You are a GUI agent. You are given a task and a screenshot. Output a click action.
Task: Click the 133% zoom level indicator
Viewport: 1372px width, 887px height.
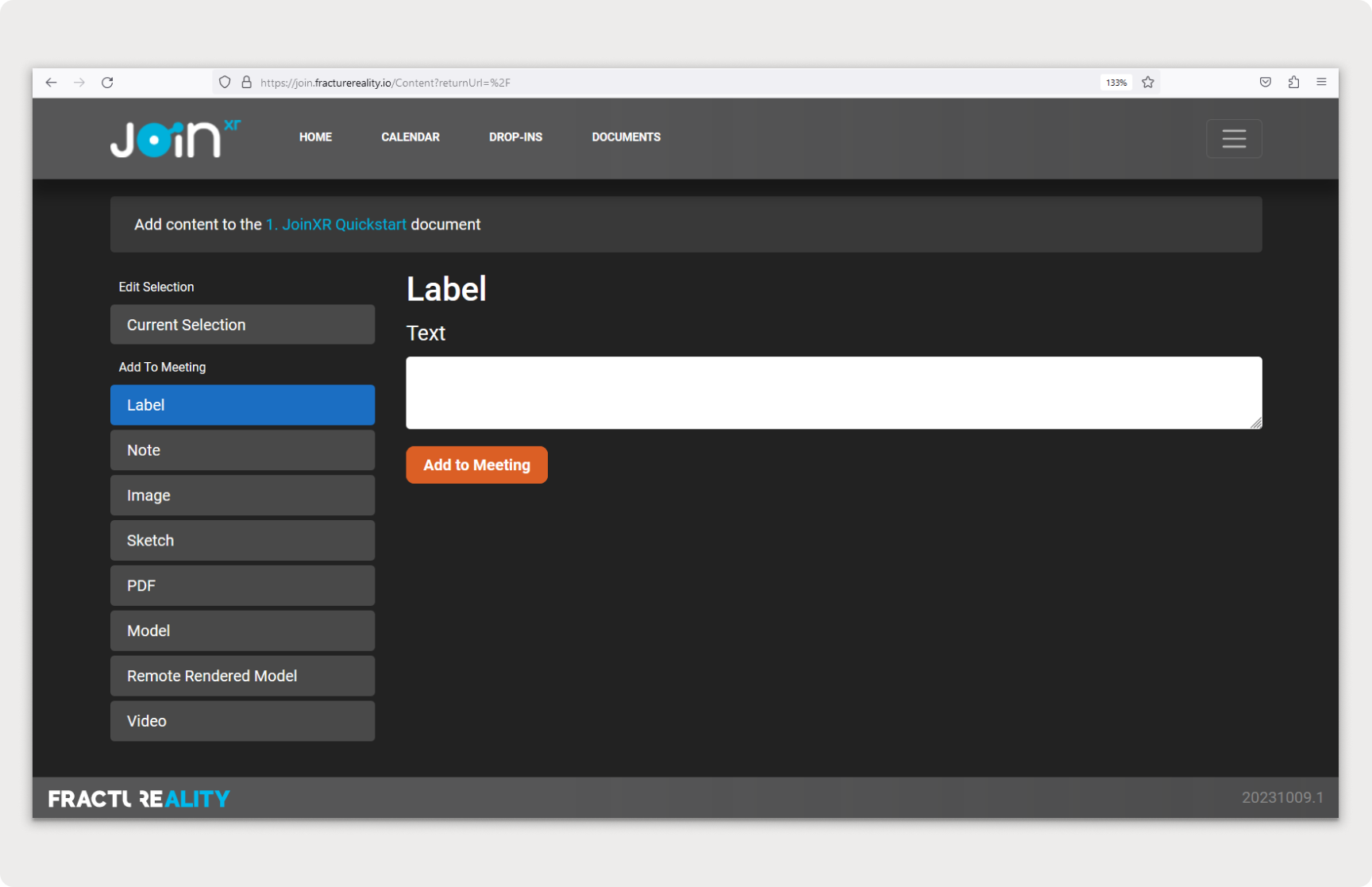coord(1116,82)
